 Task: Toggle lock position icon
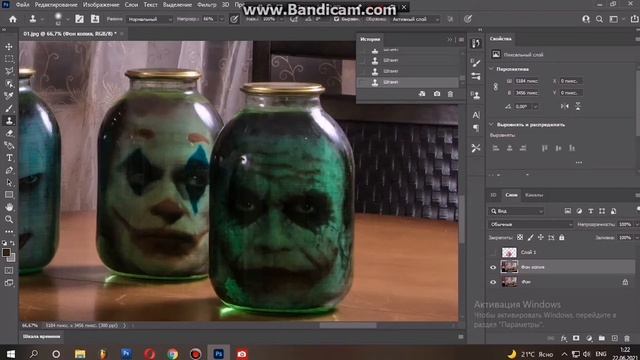[540, 237]
